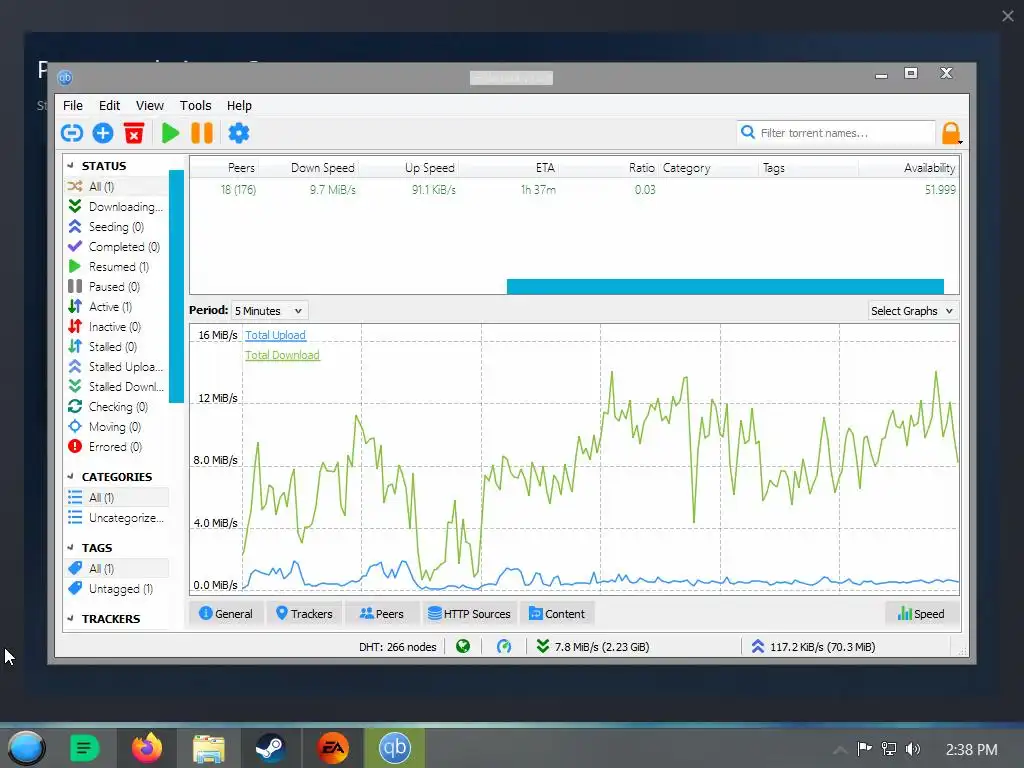Viewport: 1024px width, 768px height.
Task: Click the Add torrent link toolbar icon
Action: [x=72, y=133]
